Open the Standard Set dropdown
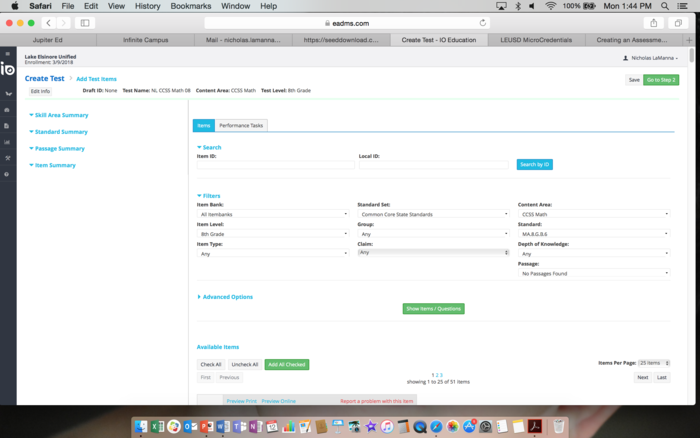This screenshot has height=438, width=700. [433, 214]
